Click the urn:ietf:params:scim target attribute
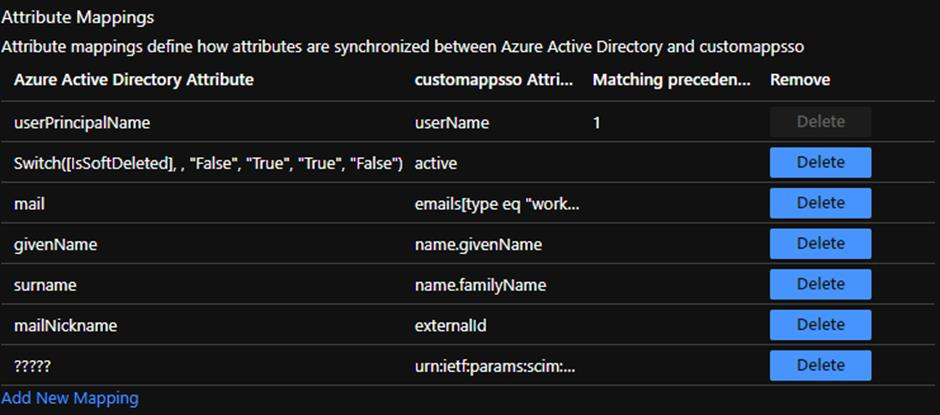The height and width of the screenshot is (415, 940). click(495, 366)
